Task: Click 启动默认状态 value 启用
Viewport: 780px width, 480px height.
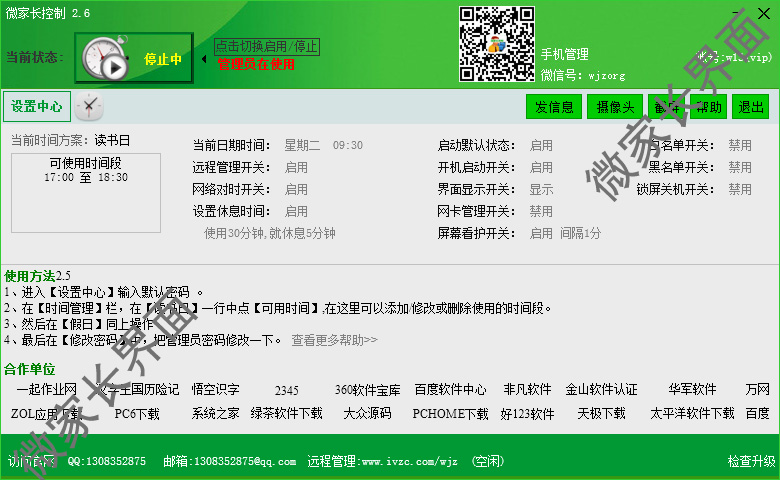Action: click(541, 145)
